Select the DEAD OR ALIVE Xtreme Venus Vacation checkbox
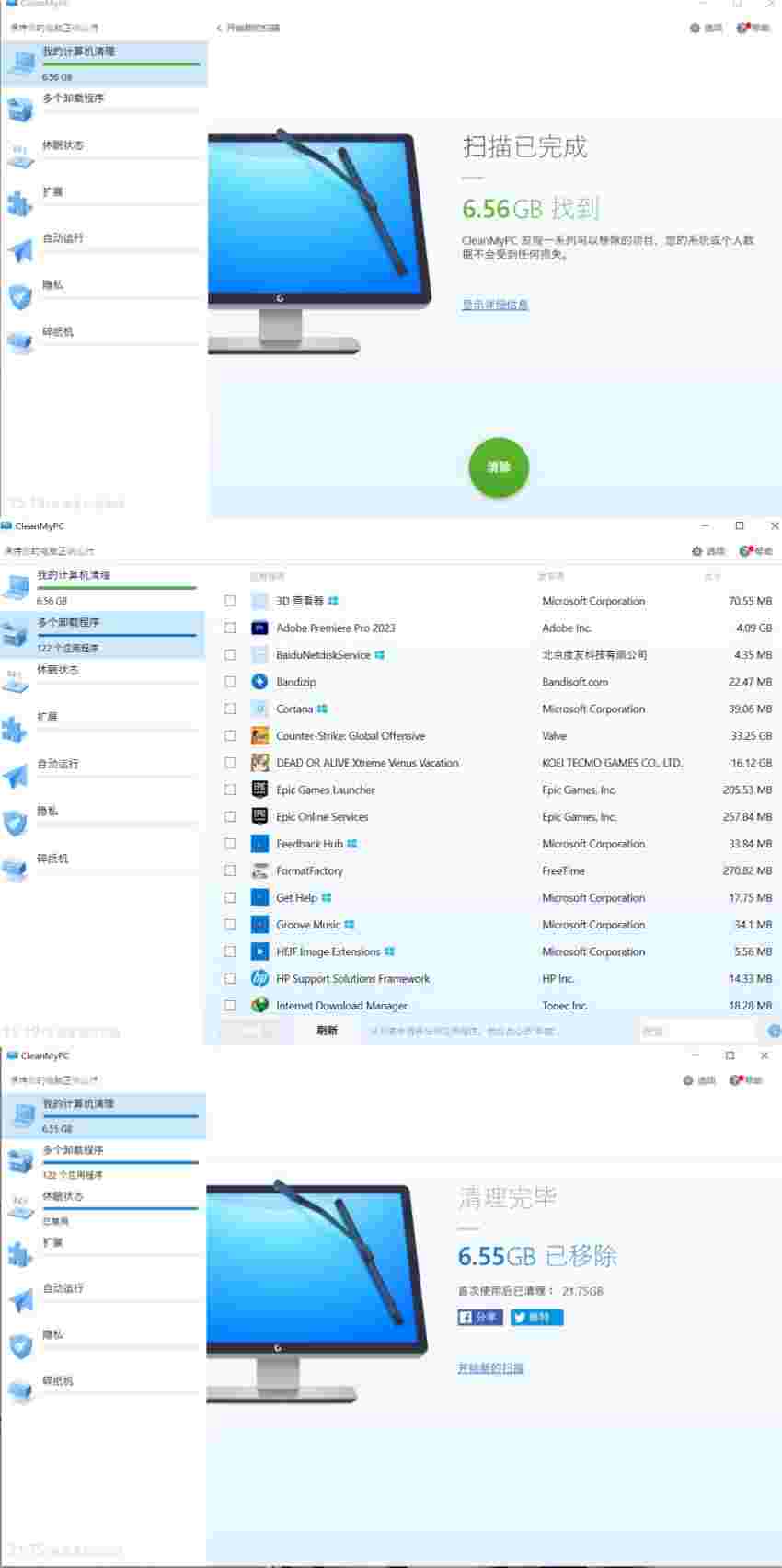The height and width of the screenshot is (1568, 782). 230,763
